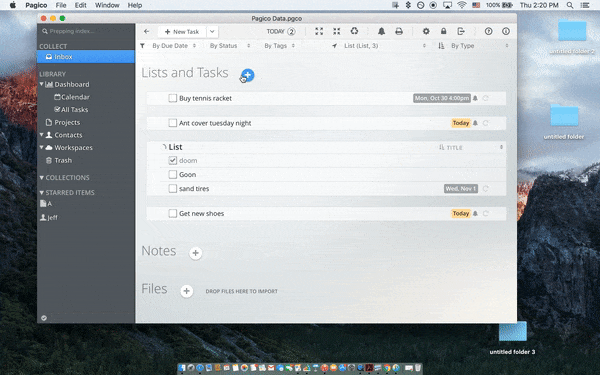Open the Window menu
This screenshot has height=375, width=600.
[107, 5]
